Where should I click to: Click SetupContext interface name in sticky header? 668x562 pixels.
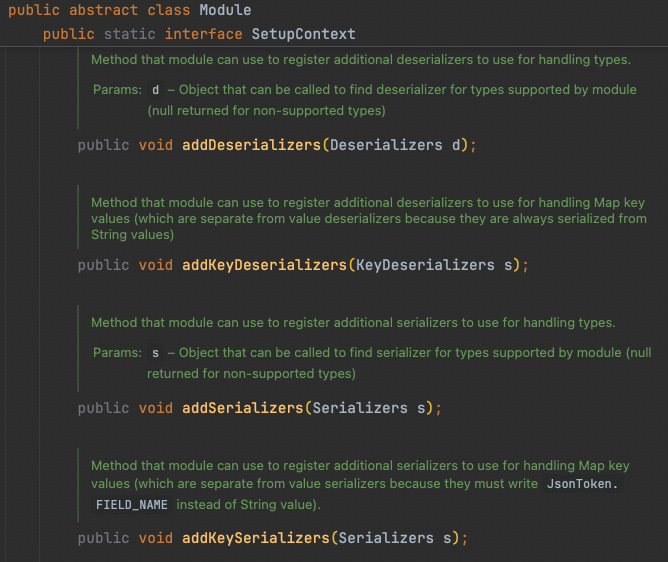303,34
